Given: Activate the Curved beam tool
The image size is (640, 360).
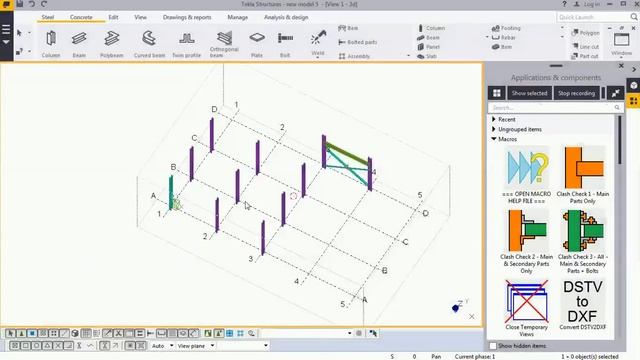Looking at the screenshot, I should (x=149, y=43).
